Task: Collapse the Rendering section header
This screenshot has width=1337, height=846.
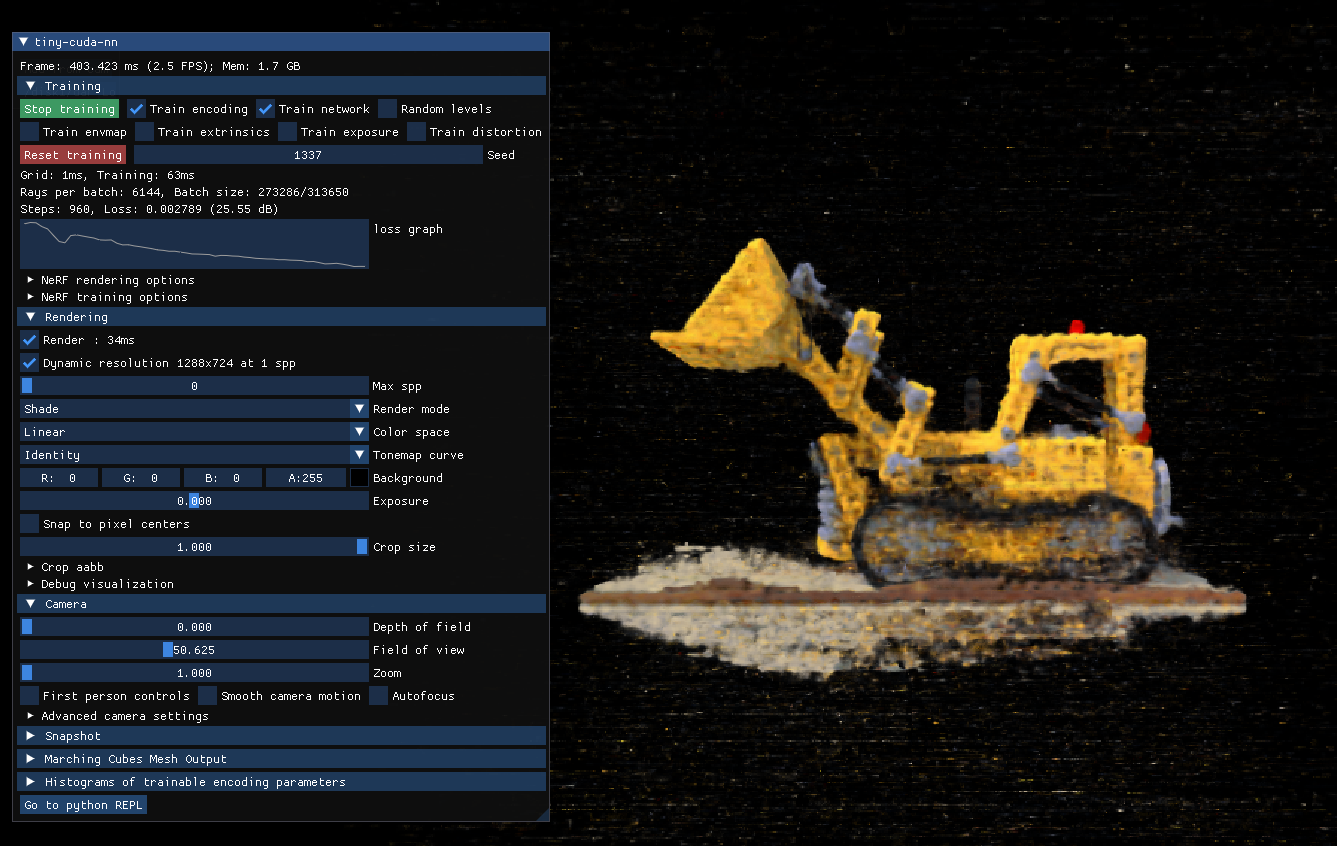Action: click(x=281, y=317)
